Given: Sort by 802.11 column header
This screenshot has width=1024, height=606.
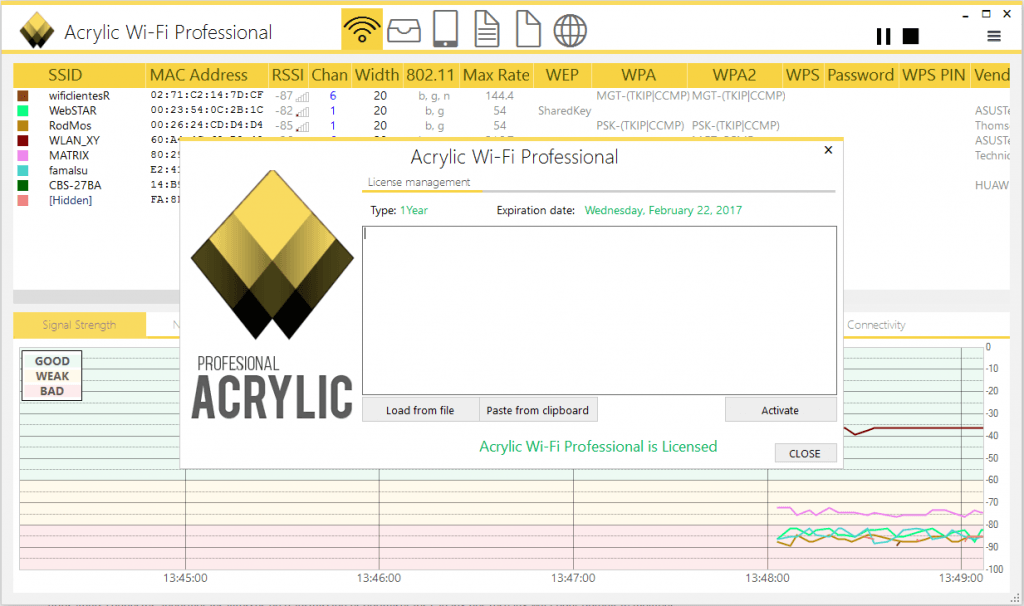Looking at the screenshot, I should [430, 75].
